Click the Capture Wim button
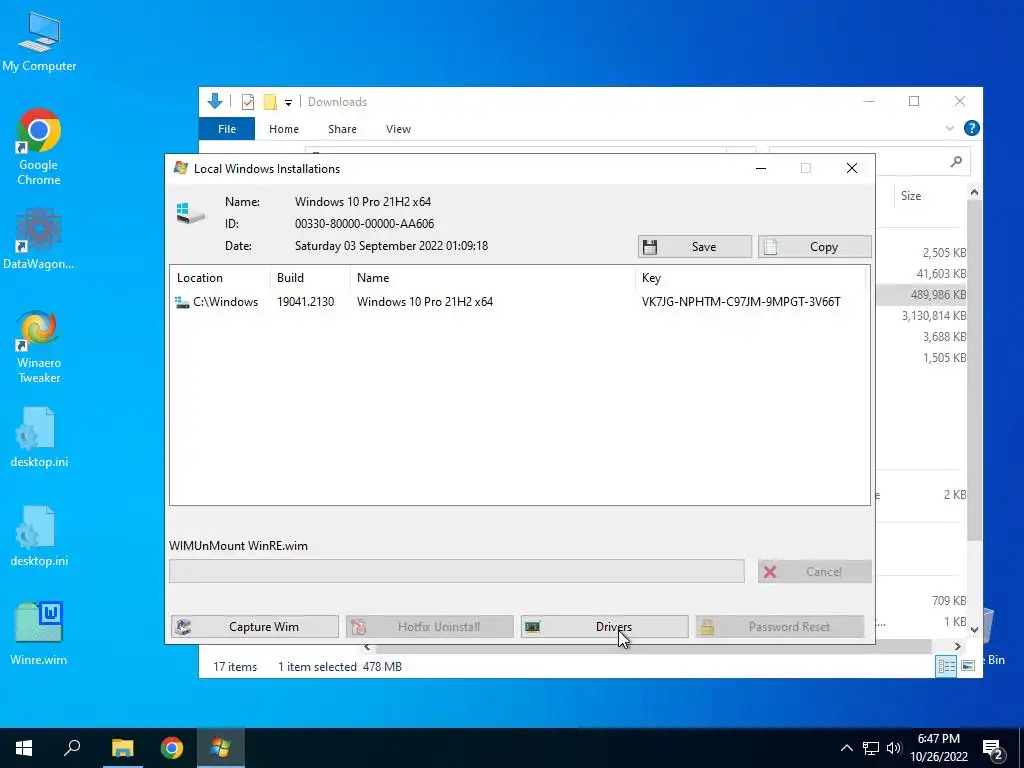Screen dimensions: 1024x768 point(255,627)
